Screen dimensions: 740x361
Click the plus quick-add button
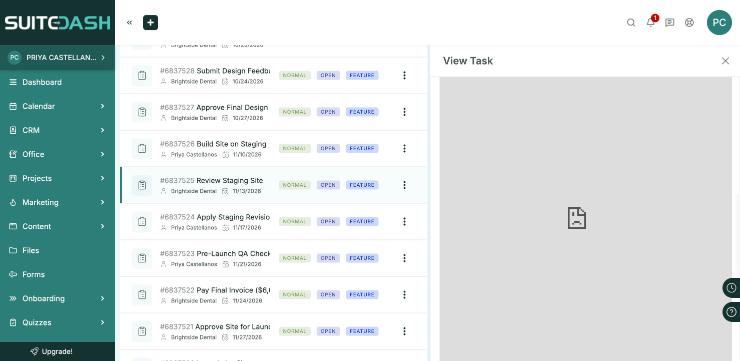click(x=151, y=22)
